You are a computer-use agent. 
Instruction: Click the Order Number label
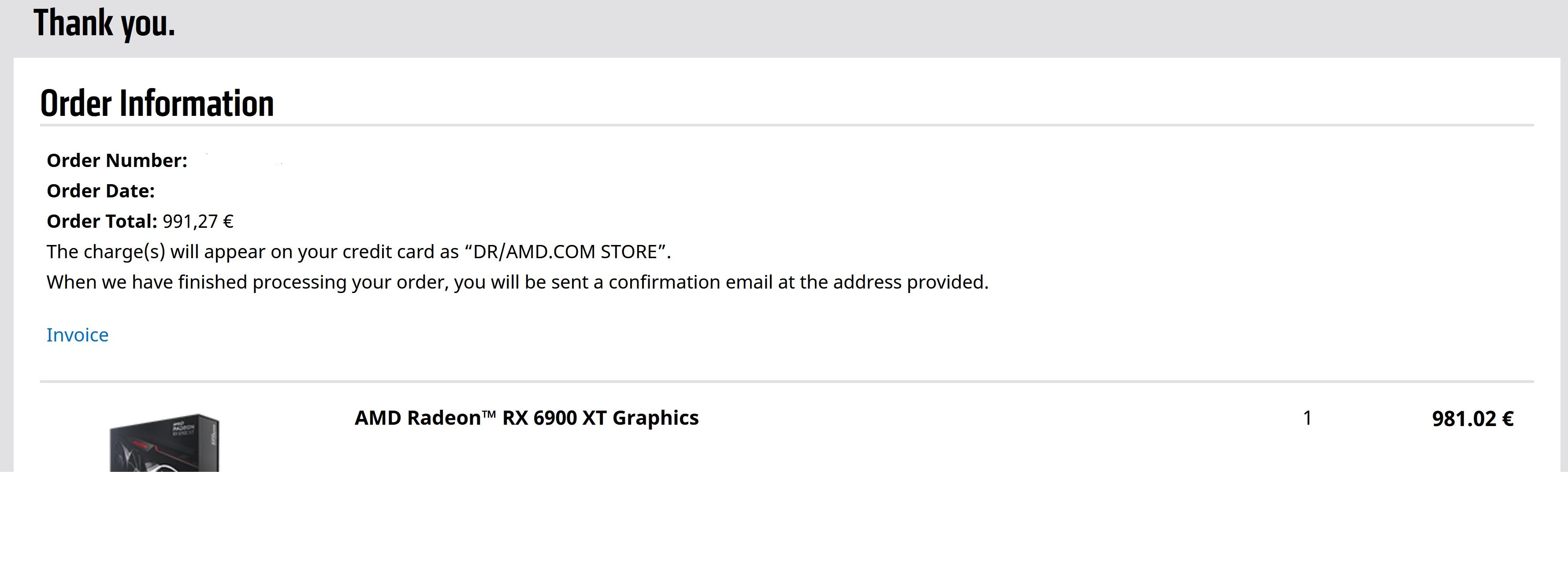(x=117, y=160)
